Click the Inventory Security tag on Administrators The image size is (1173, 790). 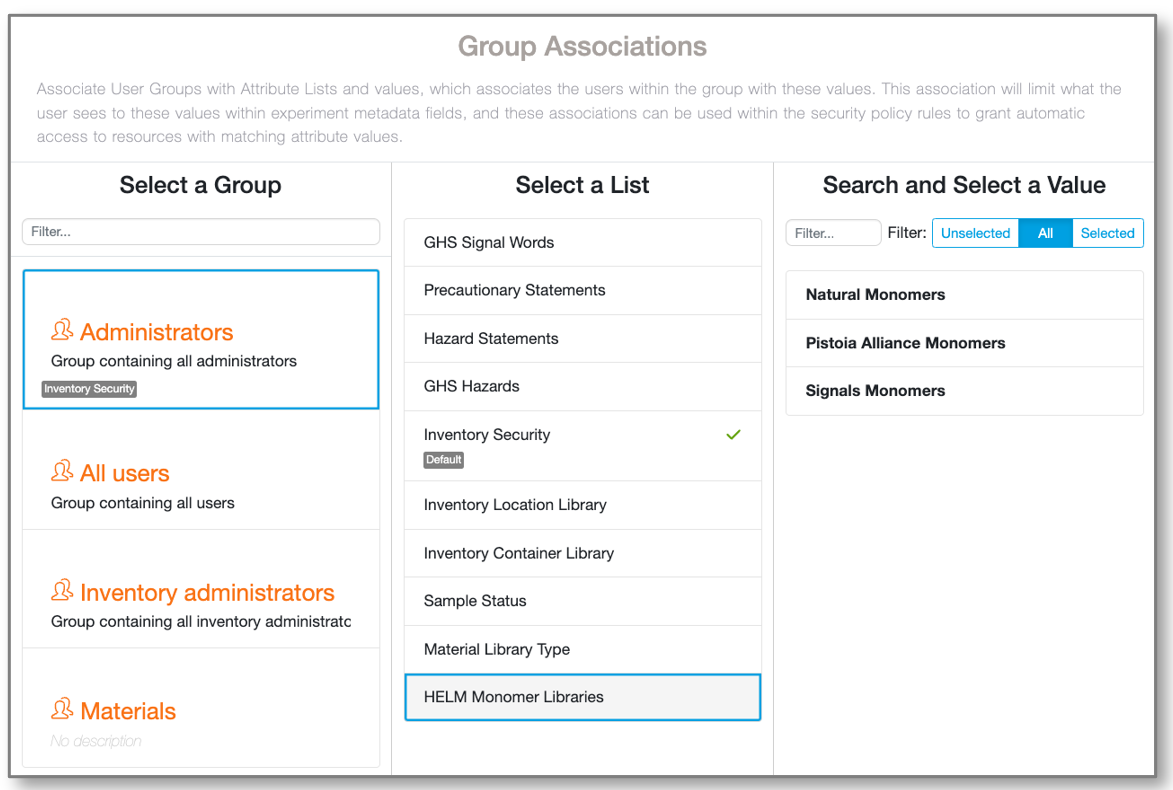[x=89, y=389]
